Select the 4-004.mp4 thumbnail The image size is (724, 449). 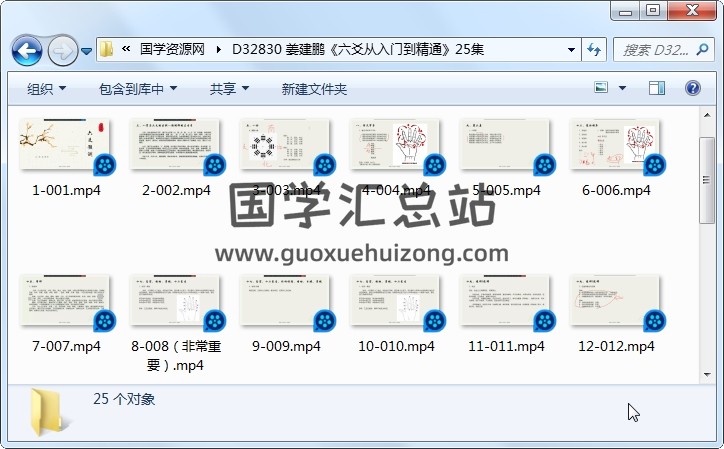(x=395, y=144)
